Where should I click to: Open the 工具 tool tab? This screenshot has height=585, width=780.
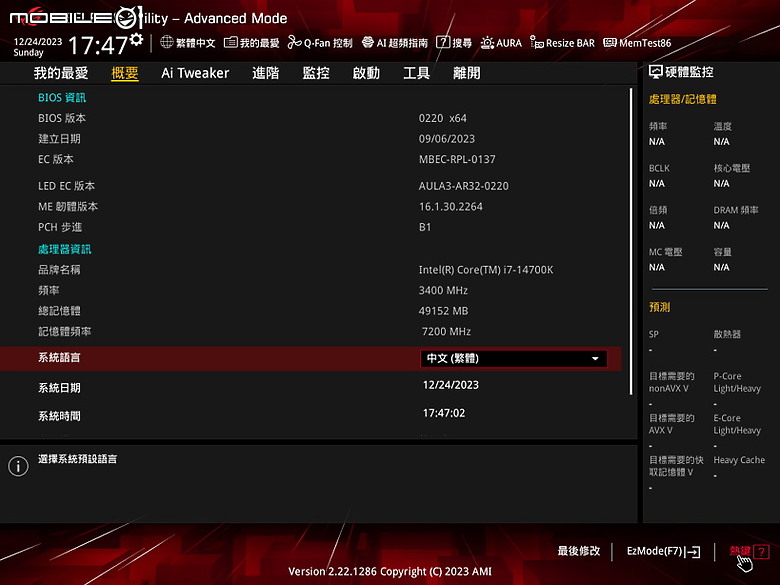coord(416,73)
